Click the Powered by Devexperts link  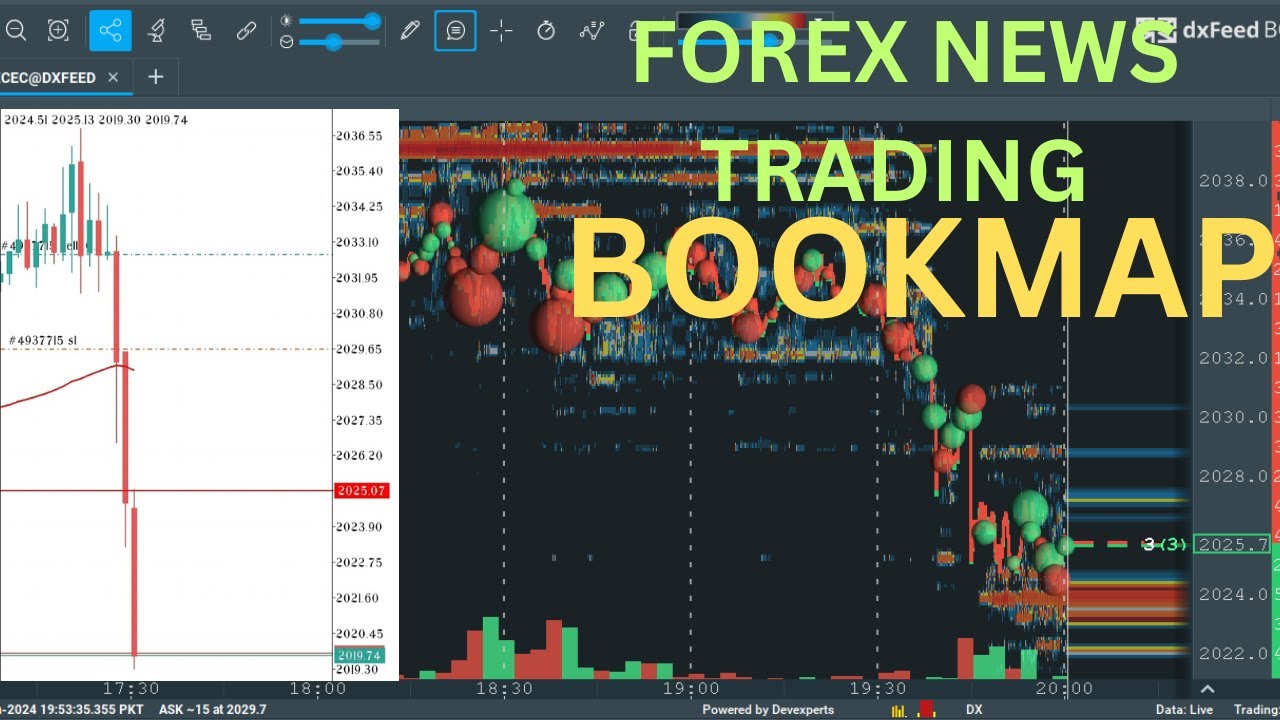click(767, 710)
